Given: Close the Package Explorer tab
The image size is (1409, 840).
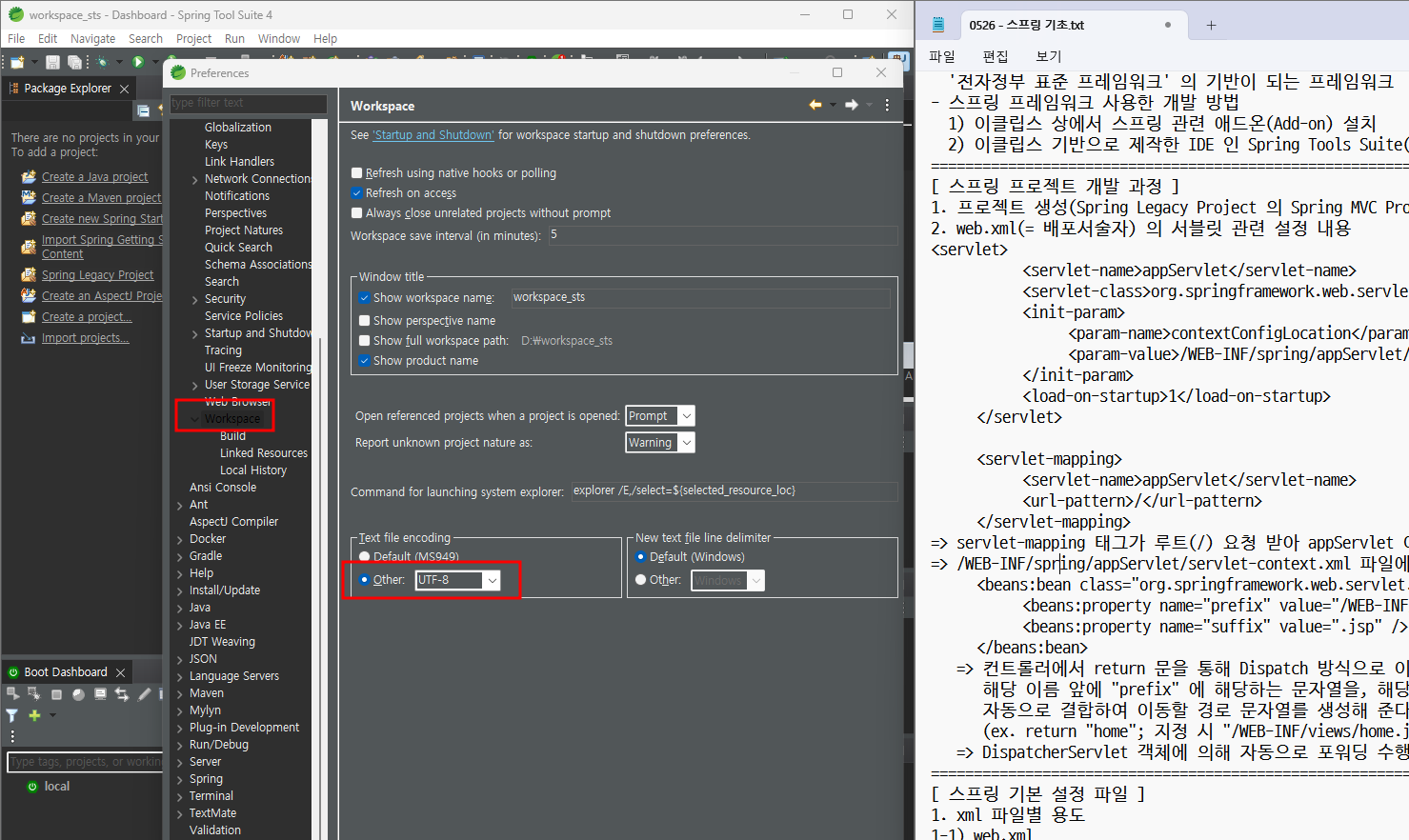Looking at the screenshot, I should click(124, 89).
